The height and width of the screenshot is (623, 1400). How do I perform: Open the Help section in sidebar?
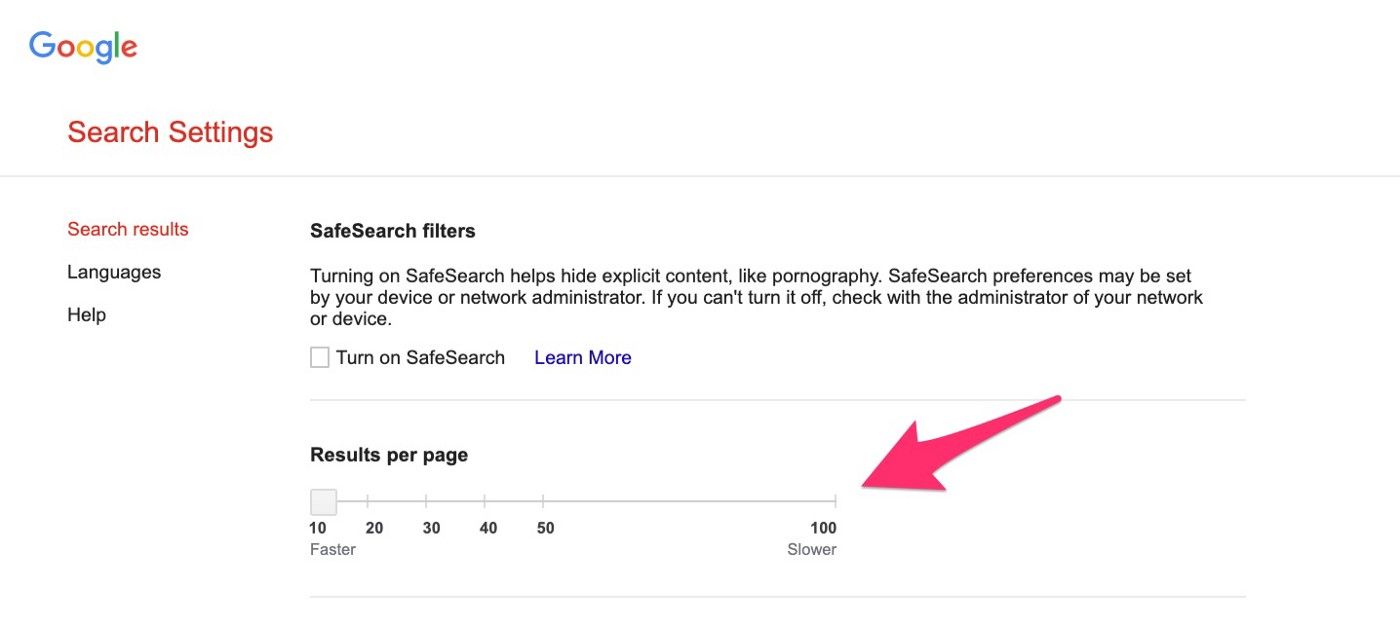click(87, 315)
